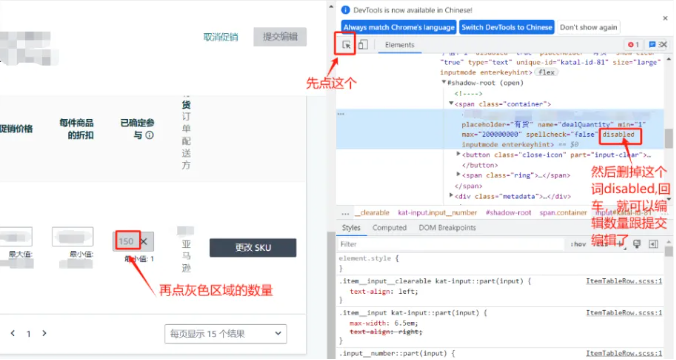Click the 提交编辑 button
The width and height of the screenshot is (676, 360).
pyautogui.click(x=280, y=37)
